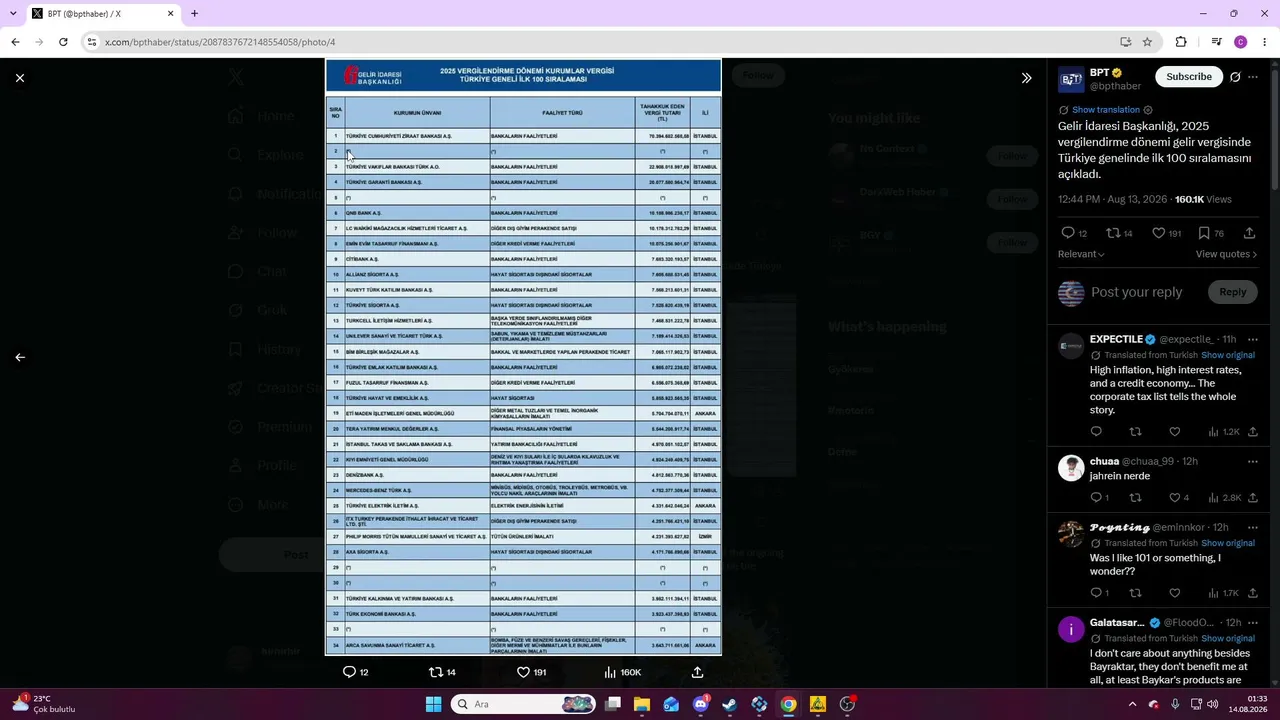Share chuaa's comment
The height and width of the screenshot is (720, 1280).
click(x=1253, y=497)
